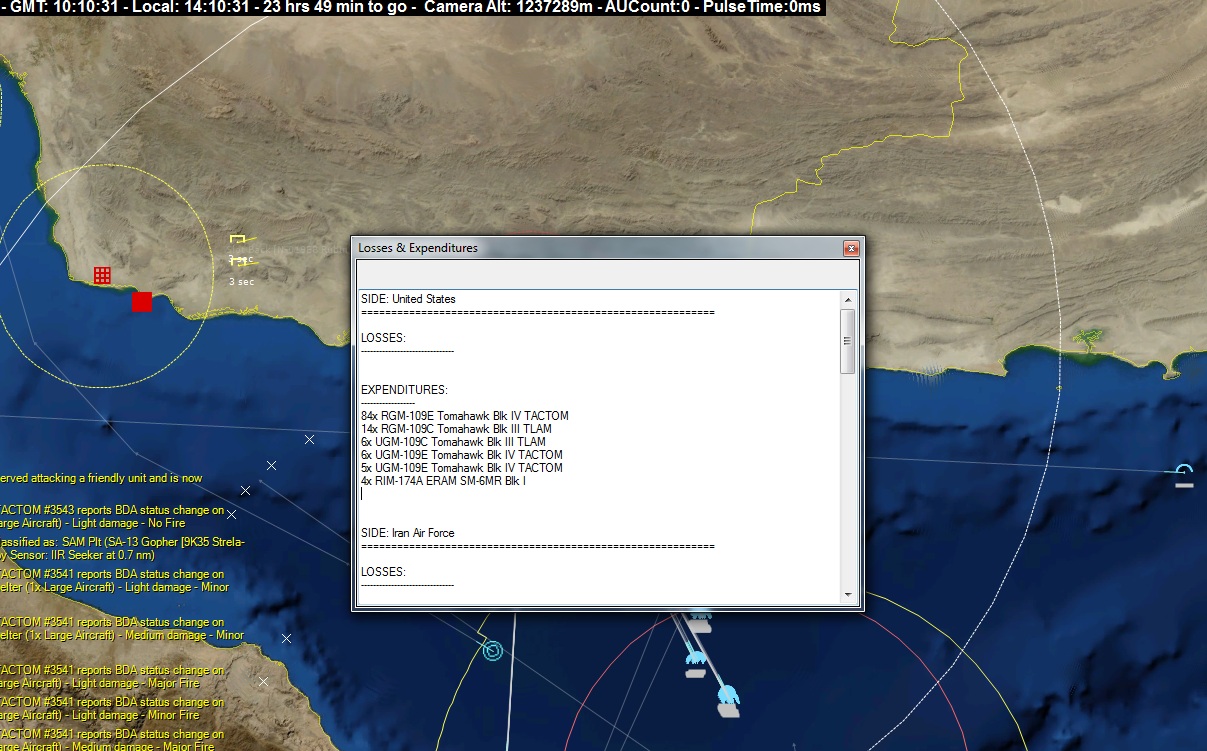This screenshot has height=751, width=1207.
Task: Click the white X marker near BDA messages
Action: [232, 515]
